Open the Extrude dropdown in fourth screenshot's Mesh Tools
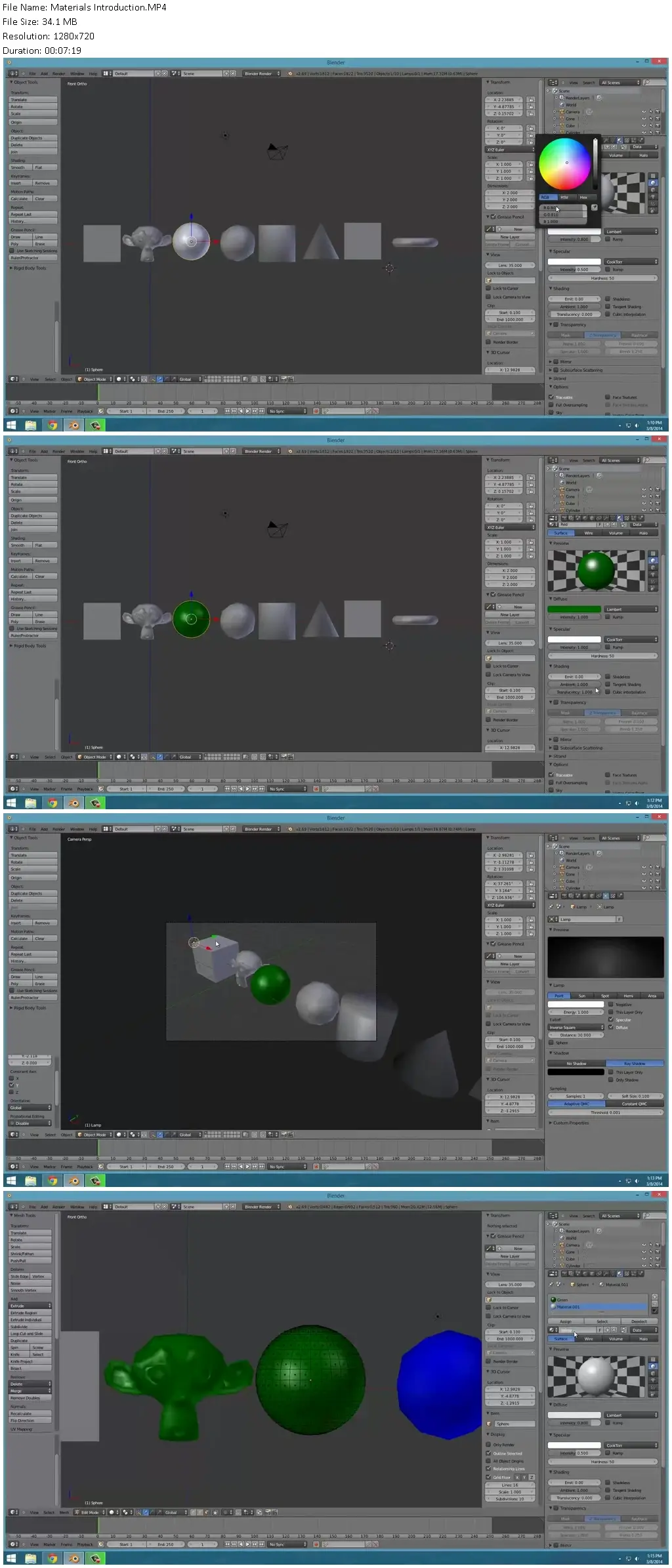 30,1306
